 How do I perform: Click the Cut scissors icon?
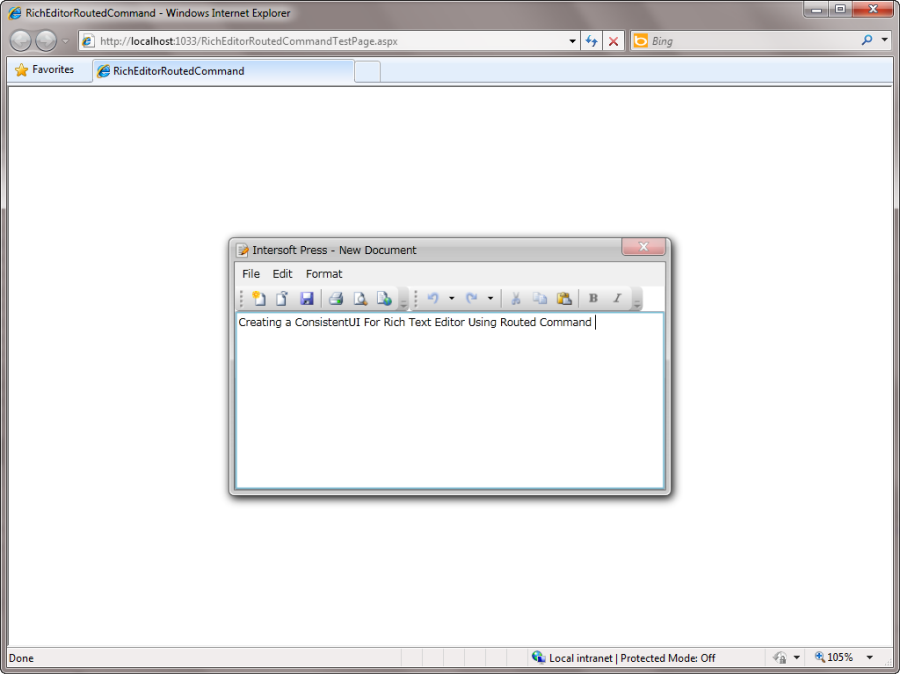point(515,298)
